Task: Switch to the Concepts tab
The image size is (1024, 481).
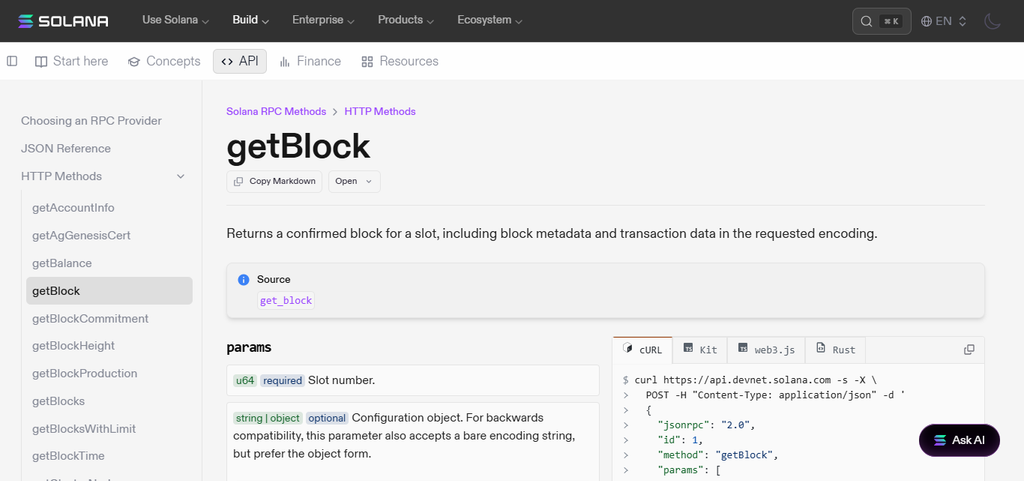Action: 164,61
